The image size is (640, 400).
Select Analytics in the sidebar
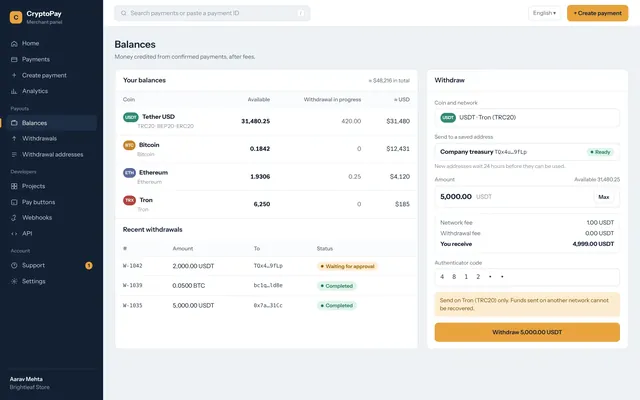(51, 91)
